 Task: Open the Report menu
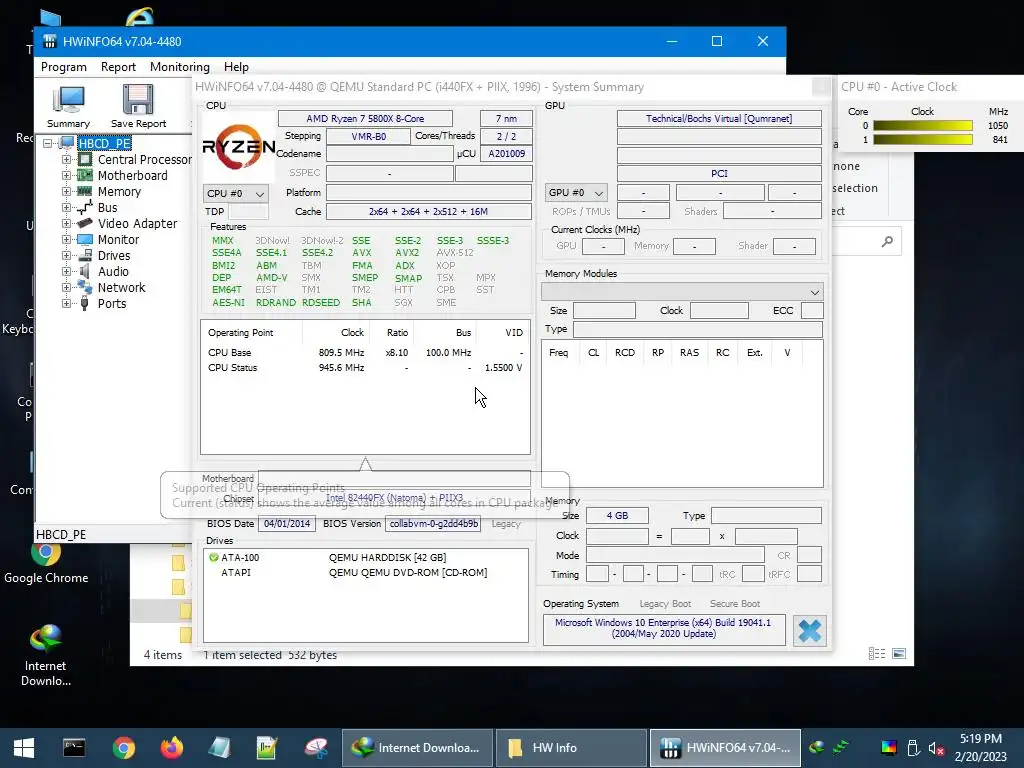point(118,67)
